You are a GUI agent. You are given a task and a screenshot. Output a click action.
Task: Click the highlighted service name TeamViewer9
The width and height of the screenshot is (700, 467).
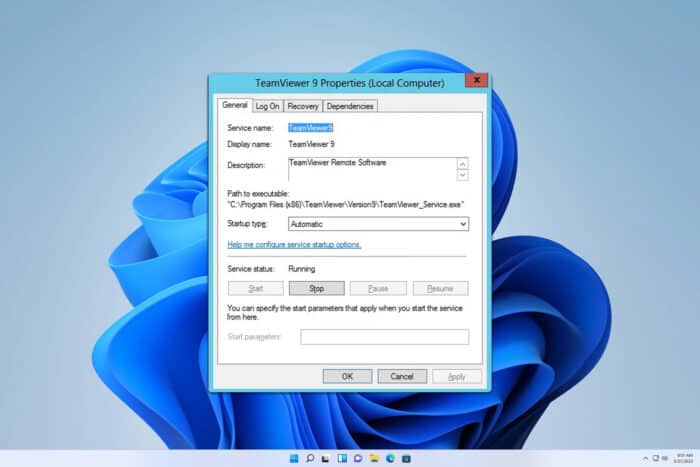coord(310,128)
